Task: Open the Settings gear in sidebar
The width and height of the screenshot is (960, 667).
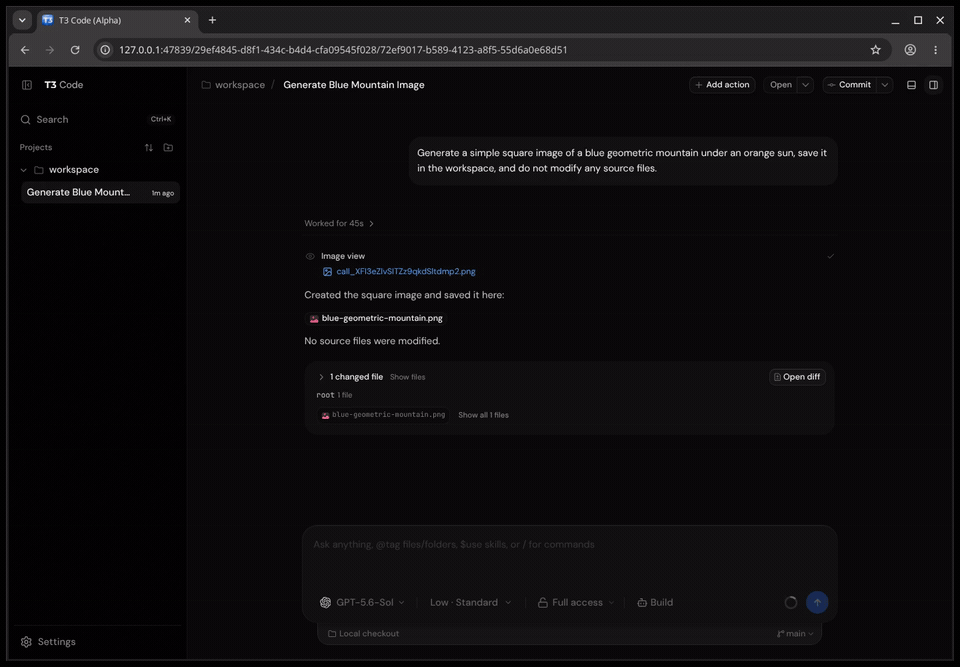Action: (x=48, y=642)
